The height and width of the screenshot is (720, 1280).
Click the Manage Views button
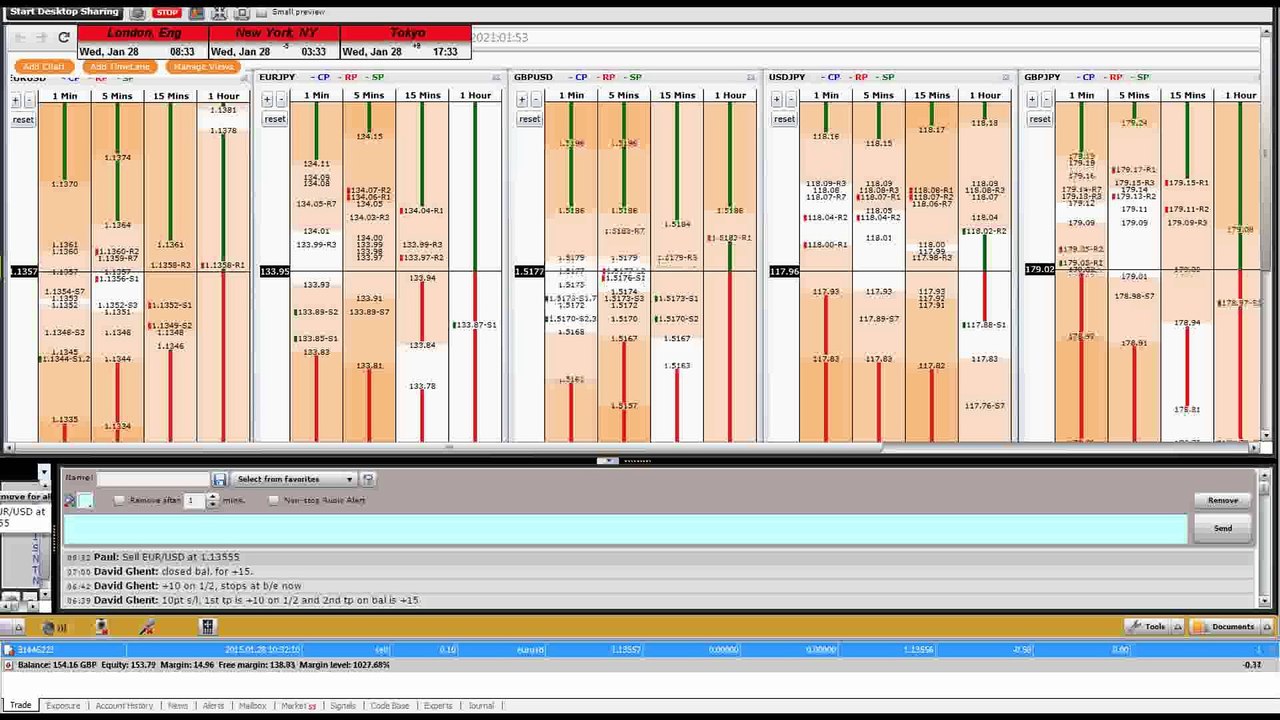coord(203,67)
